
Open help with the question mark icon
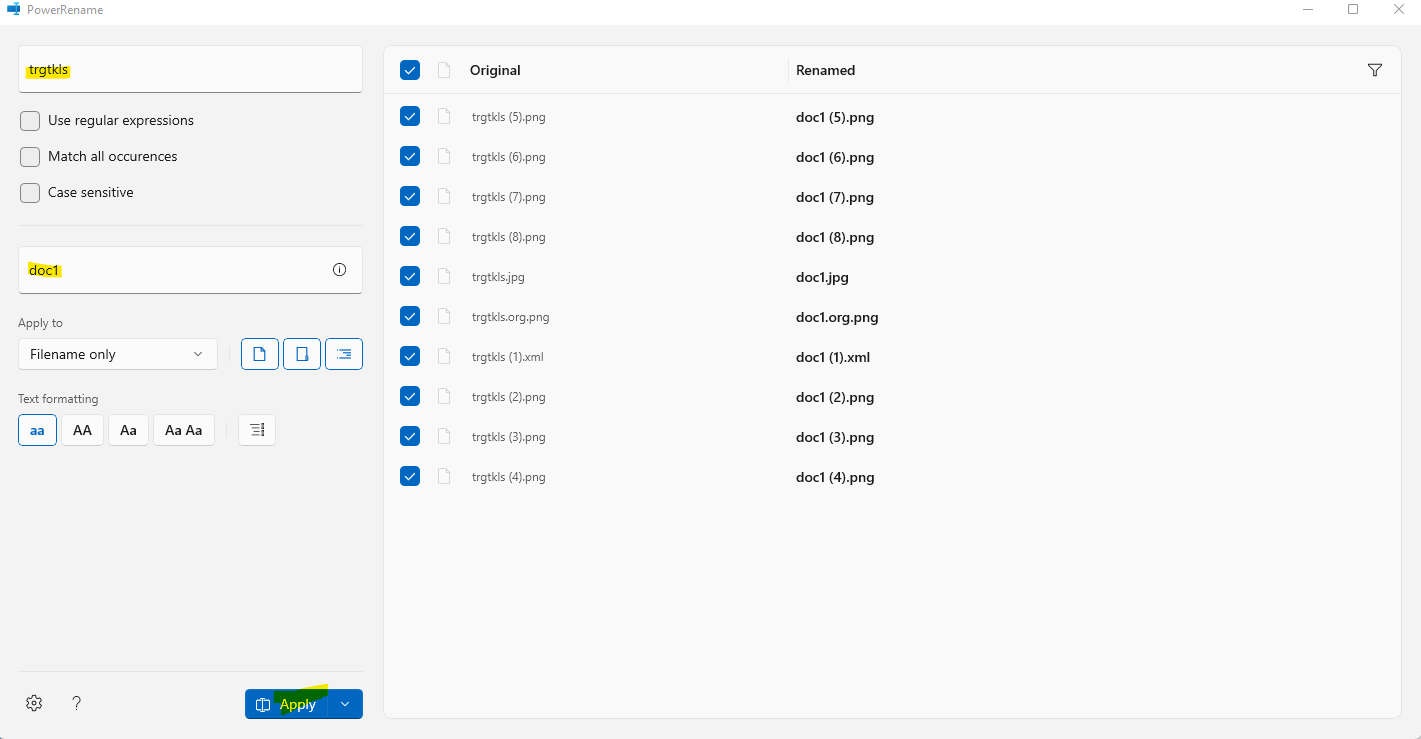(77, 703)
